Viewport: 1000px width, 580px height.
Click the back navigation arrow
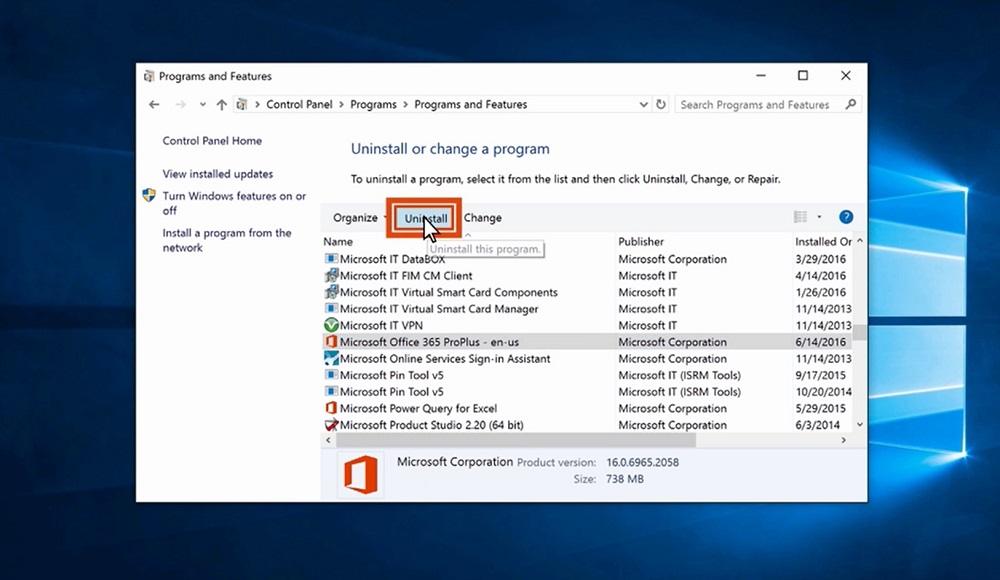tap(154, 104)
